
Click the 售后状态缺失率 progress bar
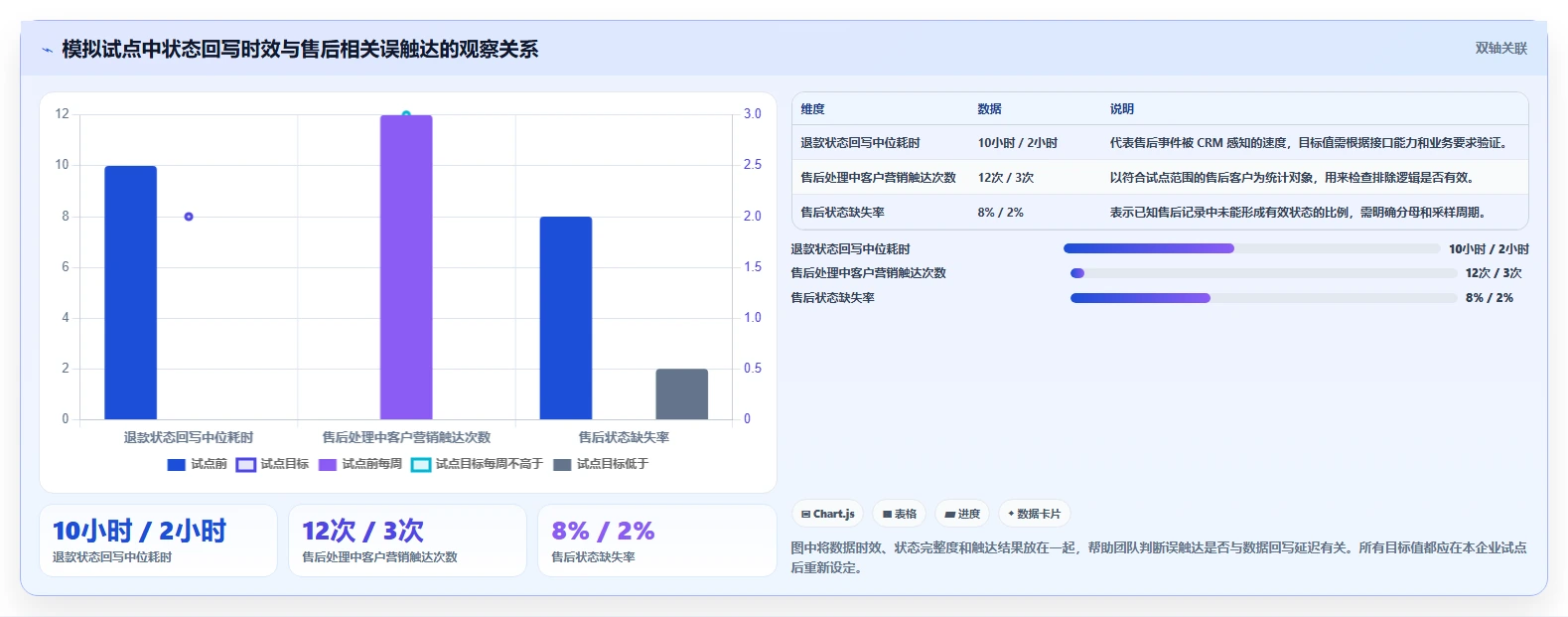tap(1263, 298)
